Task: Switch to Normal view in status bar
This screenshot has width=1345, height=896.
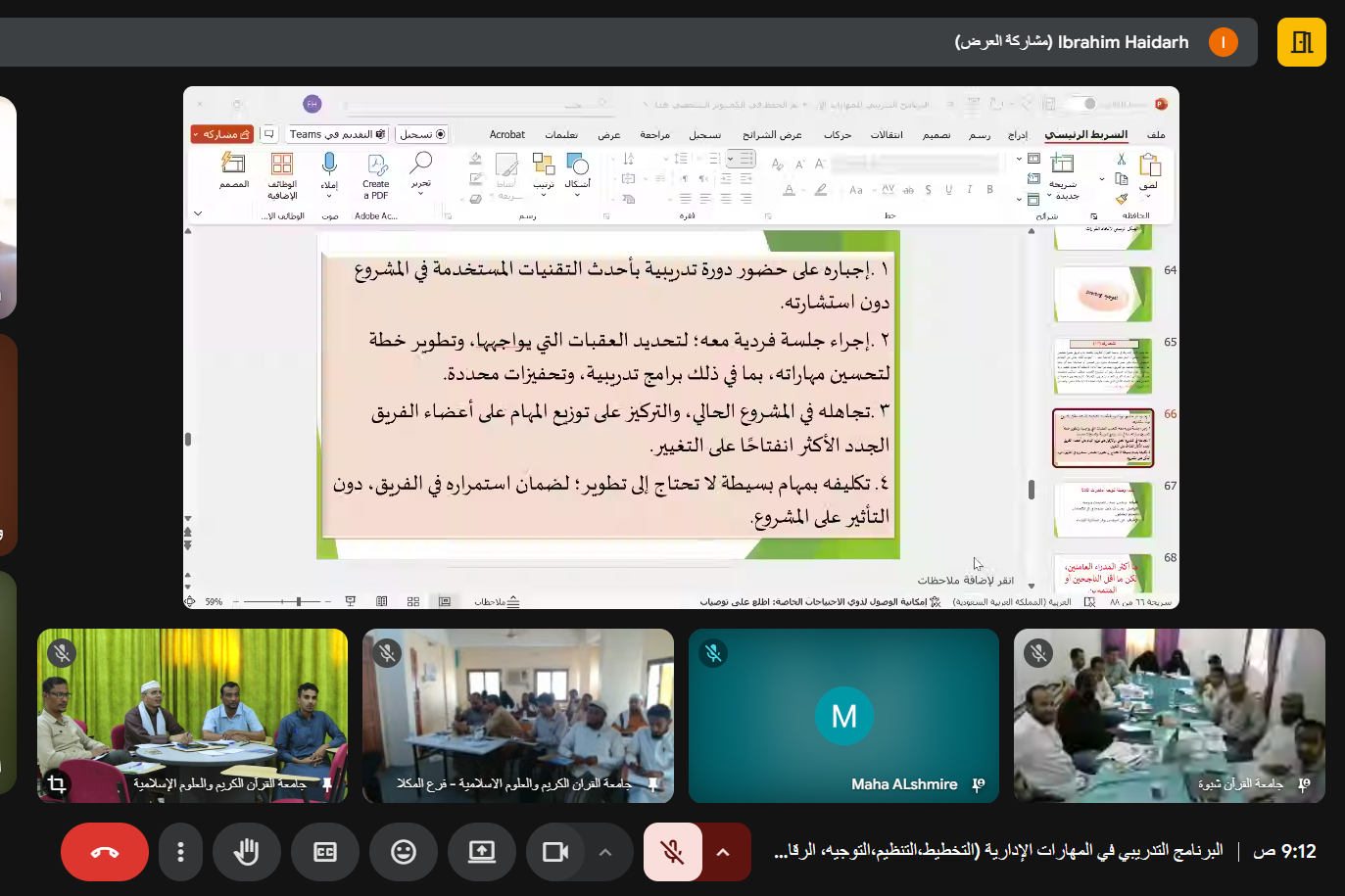Action: point(445,601)
